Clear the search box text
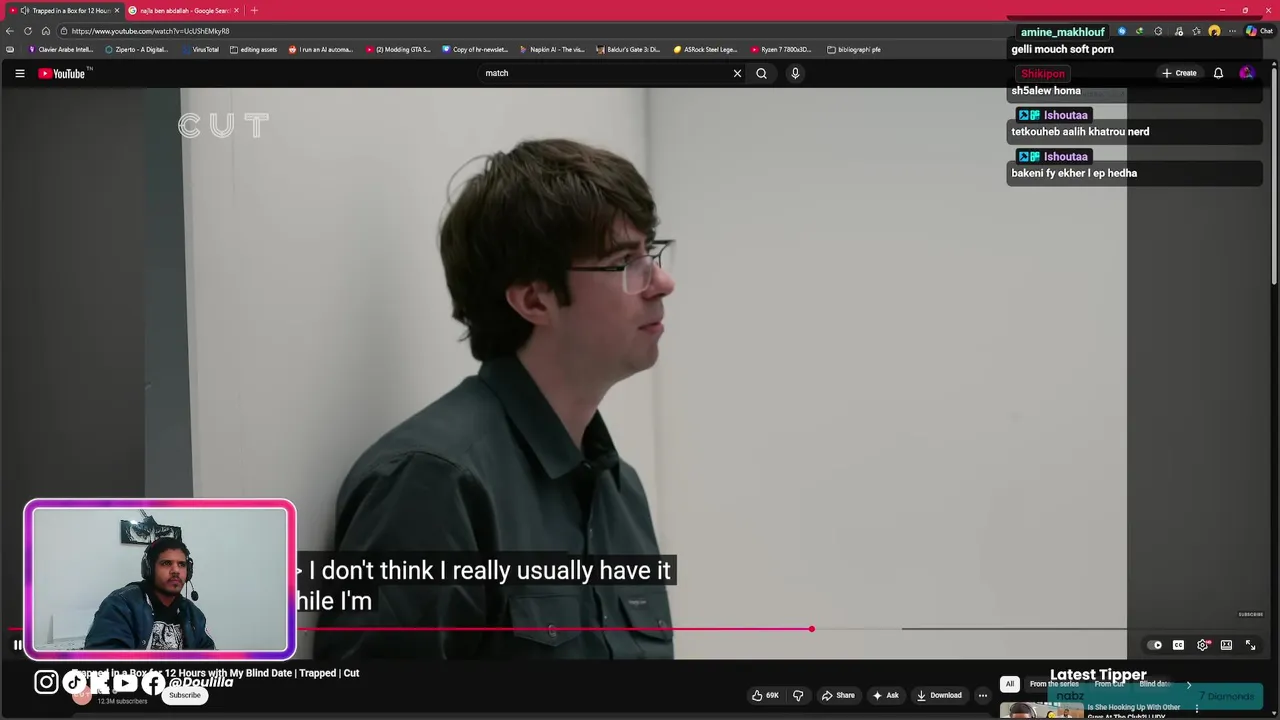 737,73
